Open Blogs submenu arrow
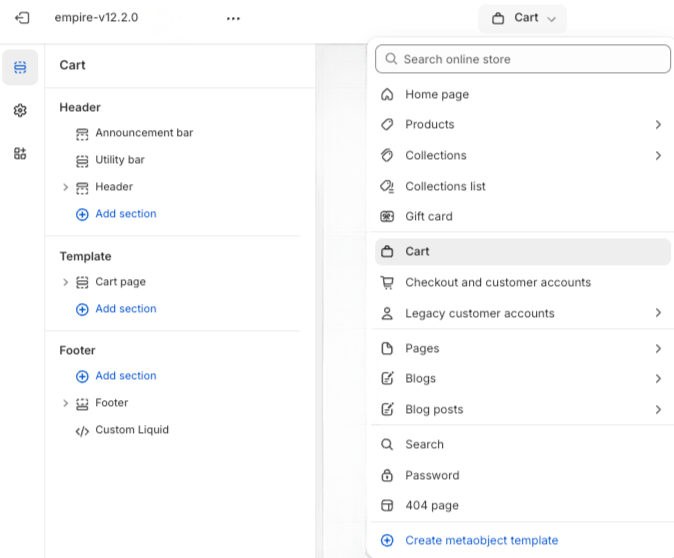The height and width of the screenshot is (558, 674). click(x=658, y=379)
